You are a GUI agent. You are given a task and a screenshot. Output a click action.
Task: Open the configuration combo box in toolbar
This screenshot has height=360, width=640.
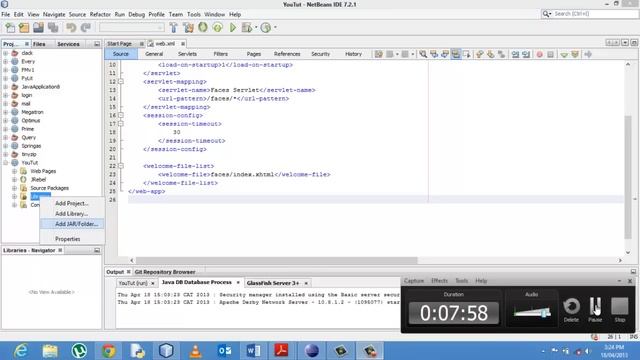click(131, 28)
